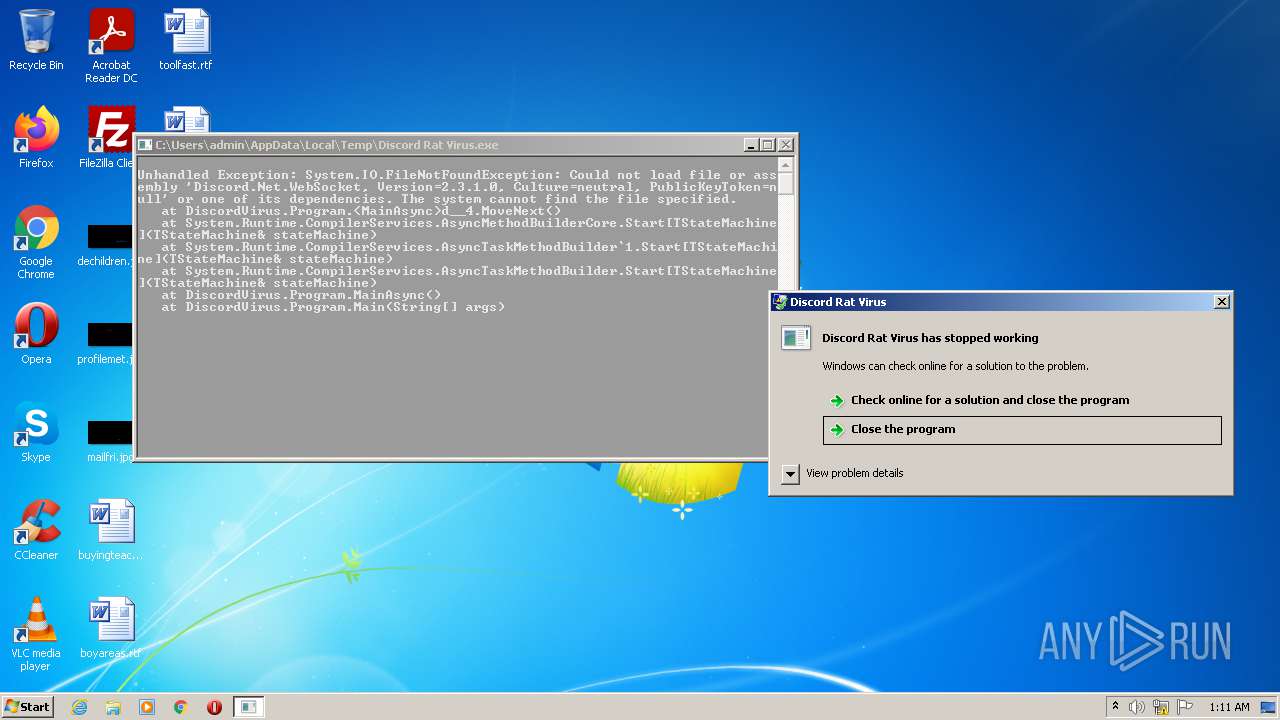
Task: Close the Discord Rat Virus.exe console
Action: pyautogui.click(x=786, y=145)
